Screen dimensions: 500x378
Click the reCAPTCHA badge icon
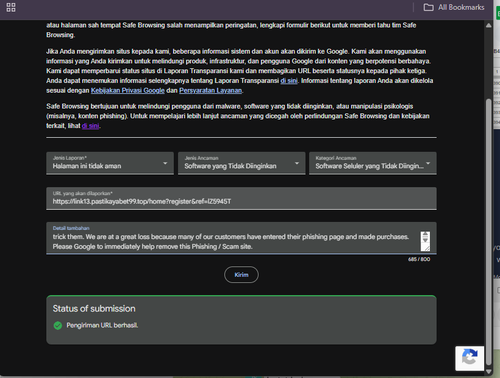tap(470, 358)
